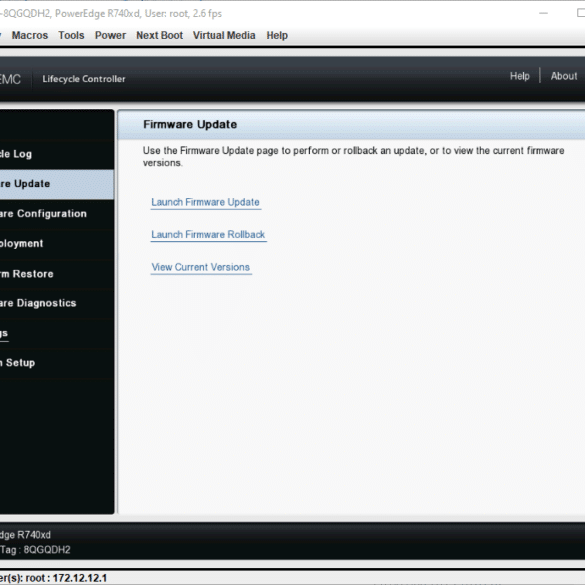Open View Current Versions link
Viewport: 585px width, 585px height.
click(x=201, y=267)
